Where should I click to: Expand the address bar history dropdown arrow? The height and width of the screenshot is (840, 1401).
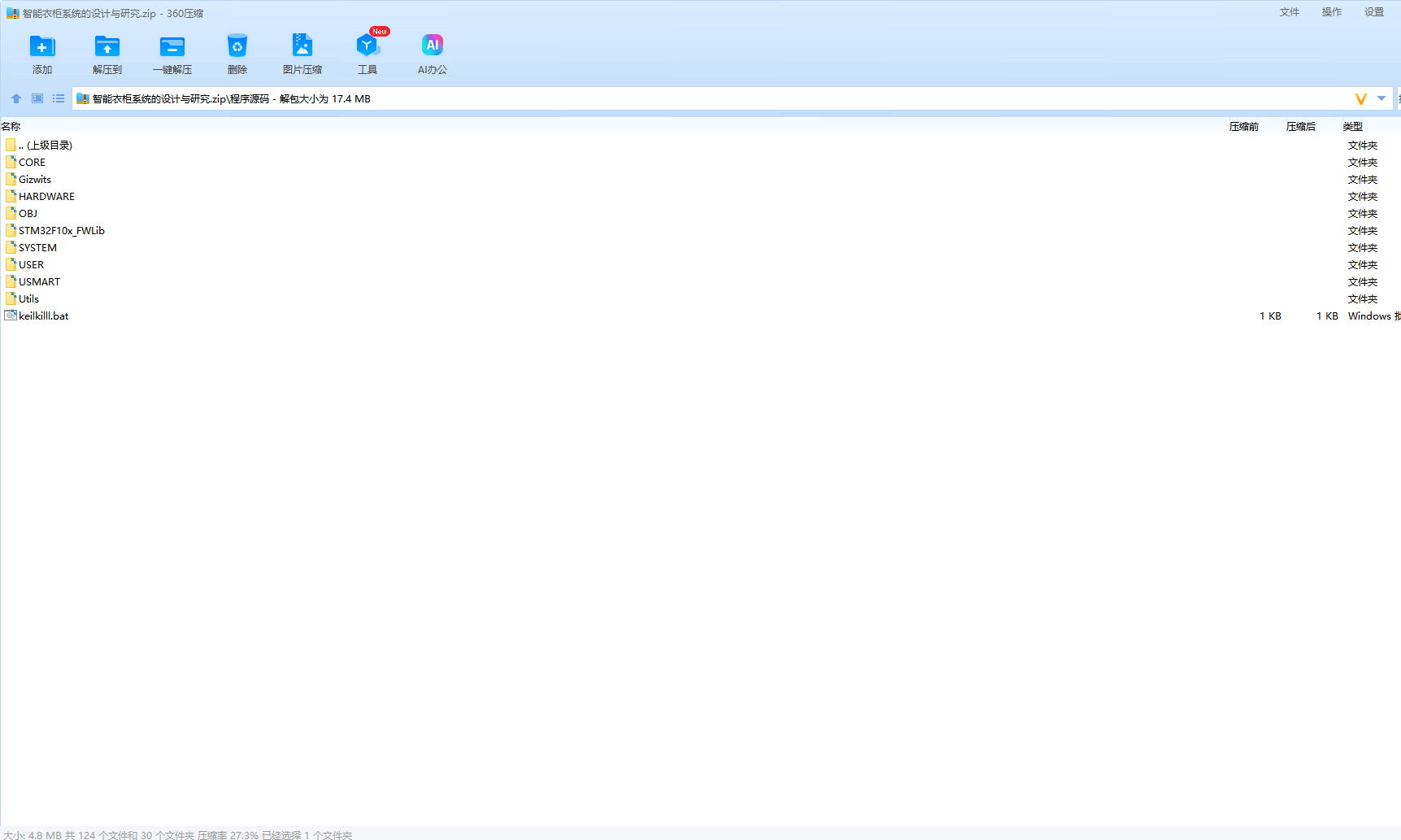[1381, 98]
